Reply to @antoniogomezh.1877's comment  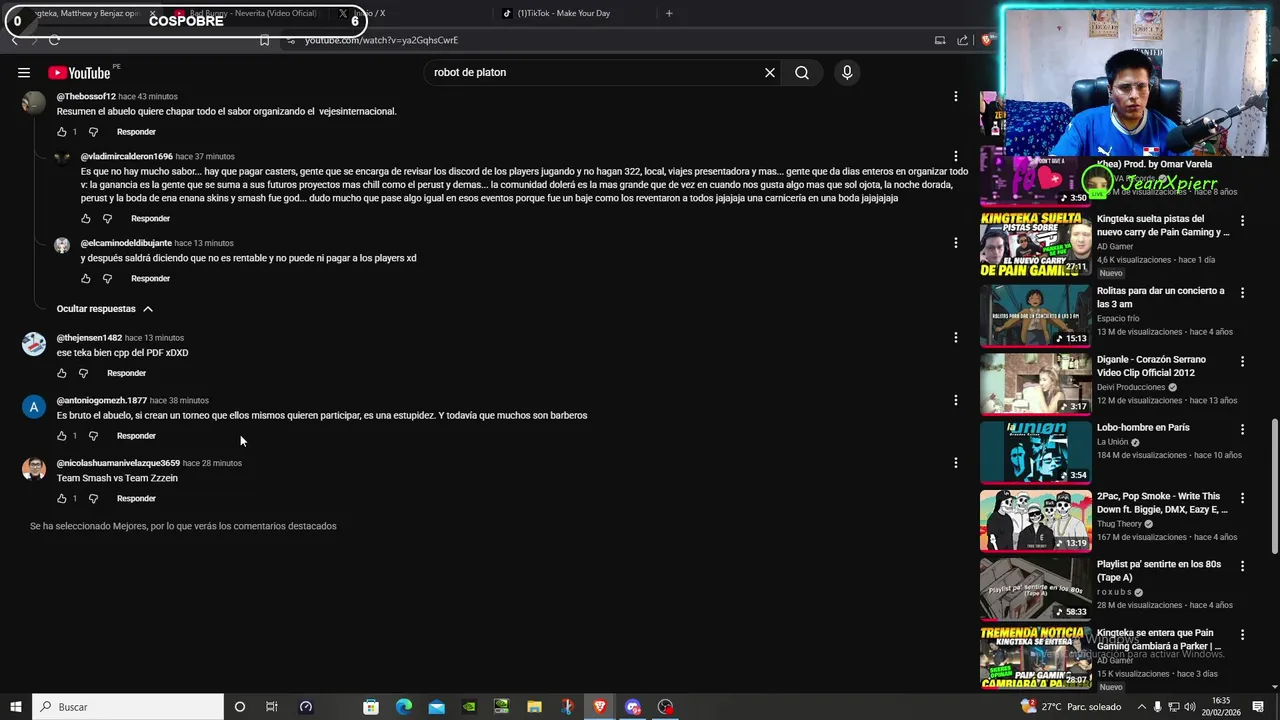(136, 436)
